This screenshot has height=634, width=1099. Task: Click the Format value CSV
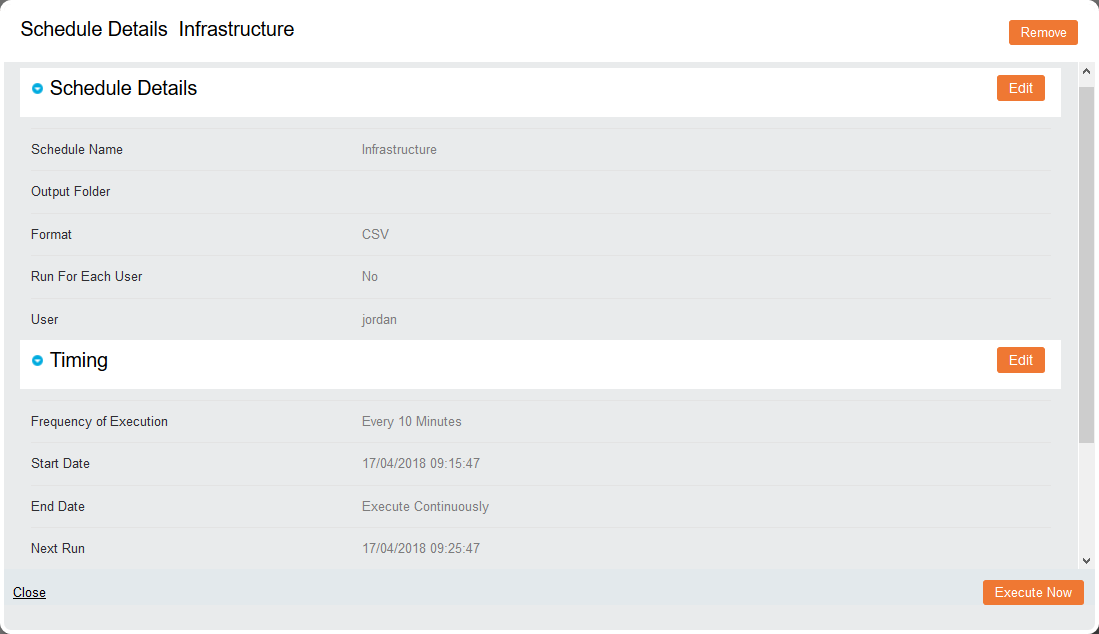pos(375,235)
